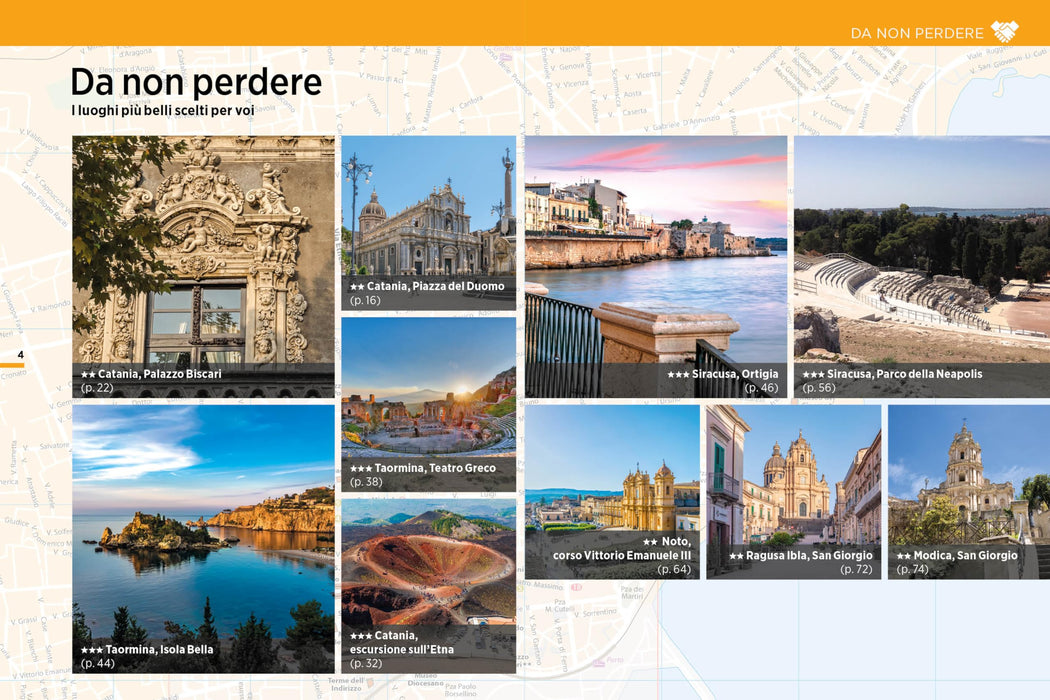
Task: Click the caption 'Siracusa, Parco della Neapolis'
Action: tap(905, 374)
